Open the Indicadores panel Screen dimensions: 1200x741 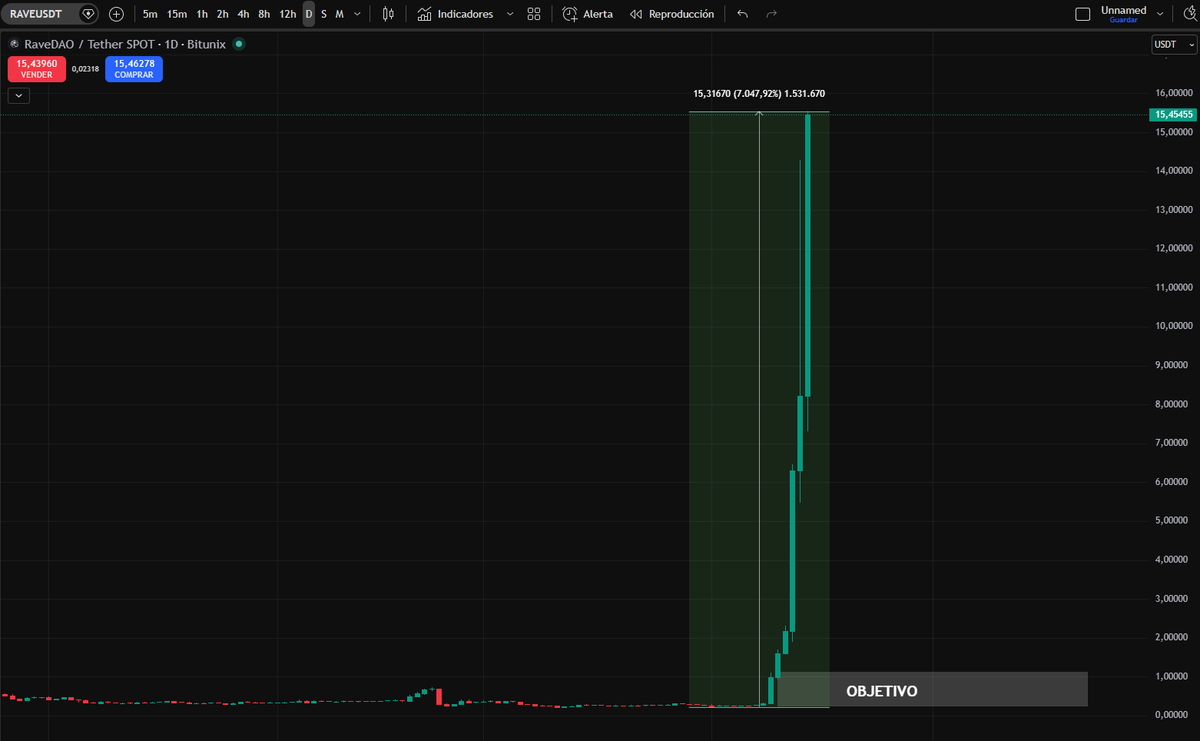455,14
